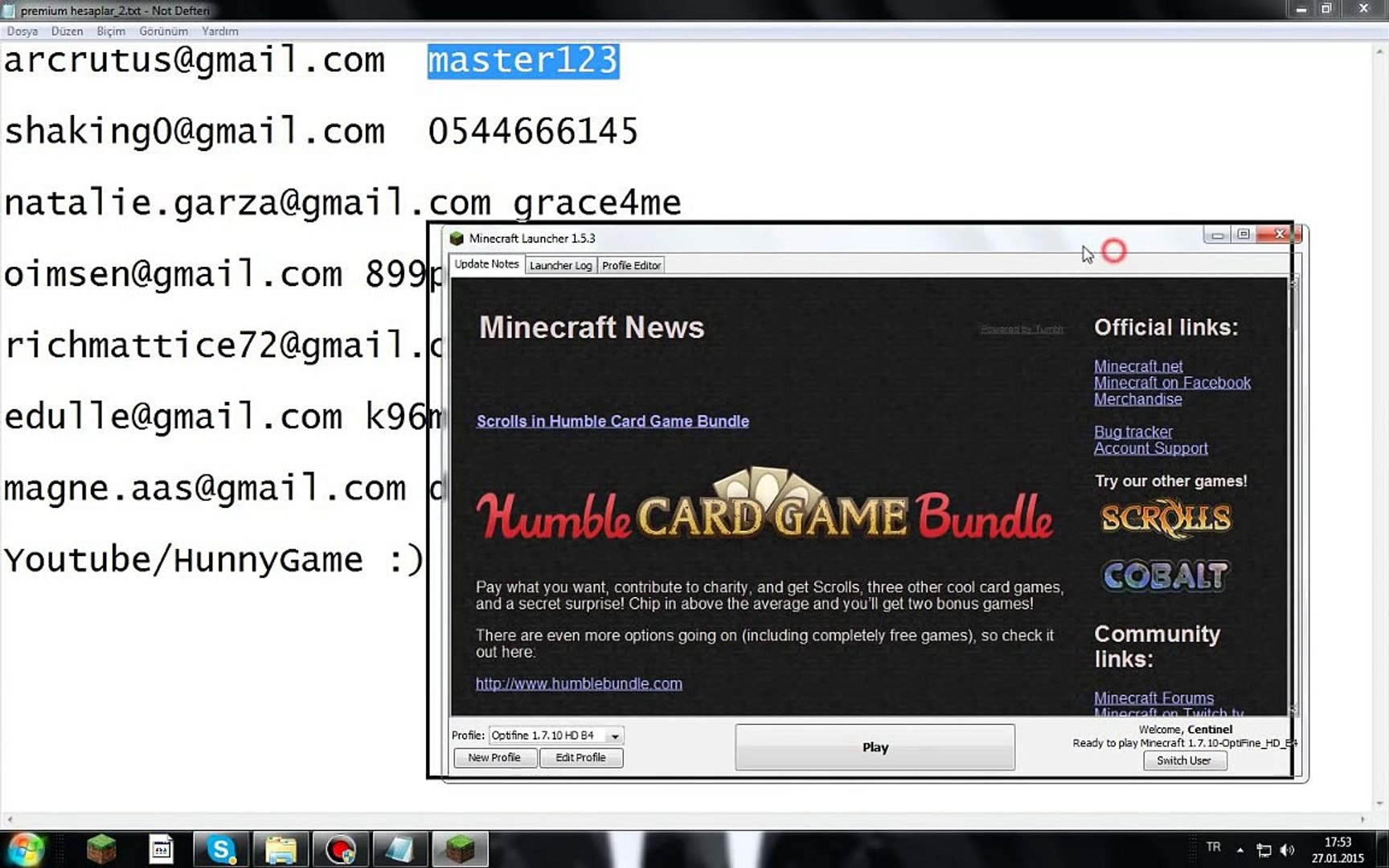Screen dimensions: 1389x868
Task: Open the Görünüm menu in Notepad
Action: pos(163,31)
